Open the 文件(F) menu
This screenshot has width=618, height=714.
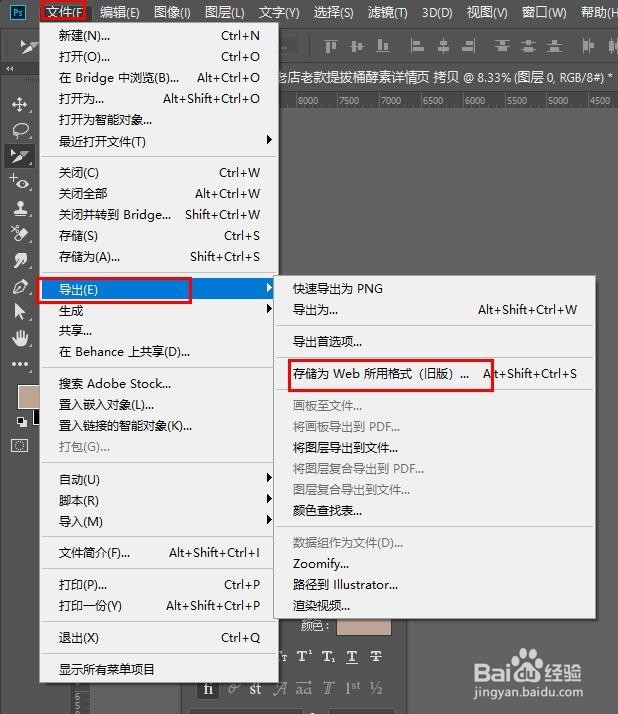64,12
